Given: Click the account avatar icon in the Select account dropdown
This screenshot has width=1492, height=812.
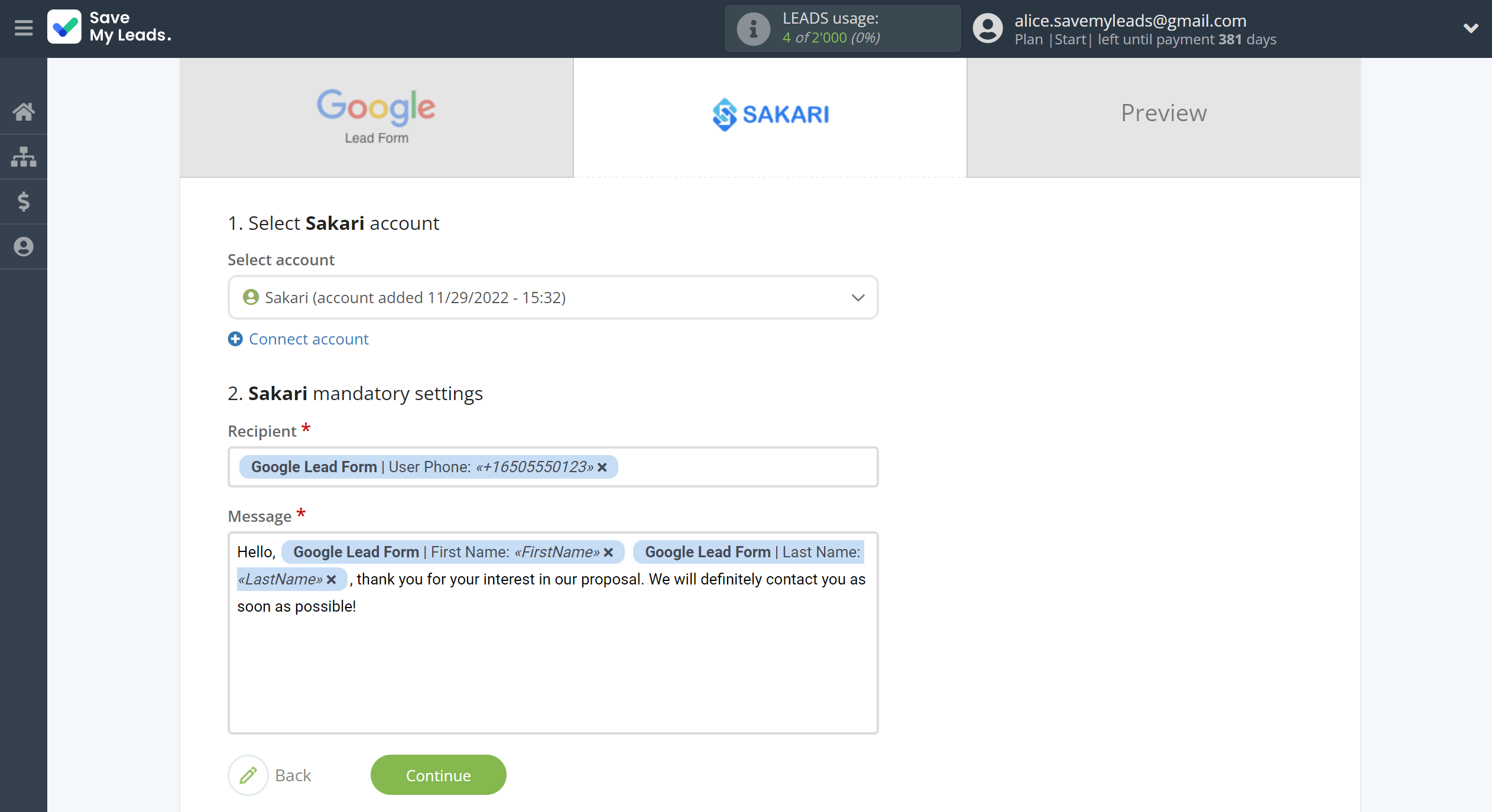Looking at the screenshot, I should coord(251,297).
